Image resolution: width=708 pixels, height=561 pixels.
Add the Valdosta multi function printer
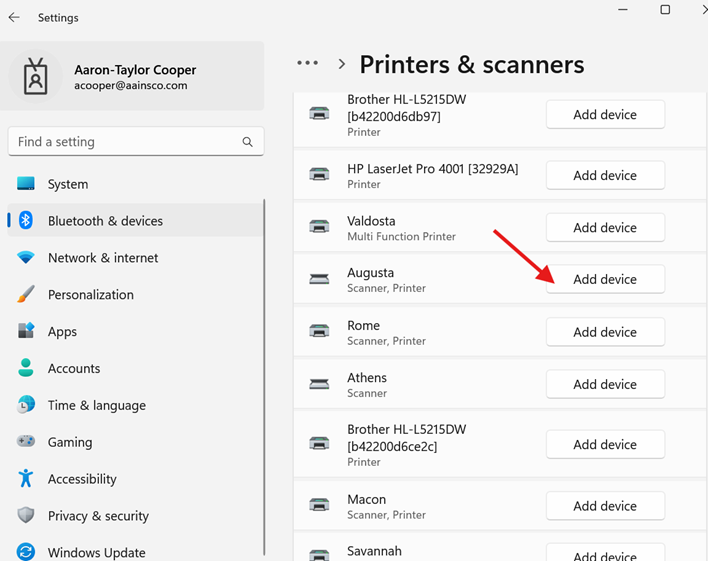tap(604, 227)
